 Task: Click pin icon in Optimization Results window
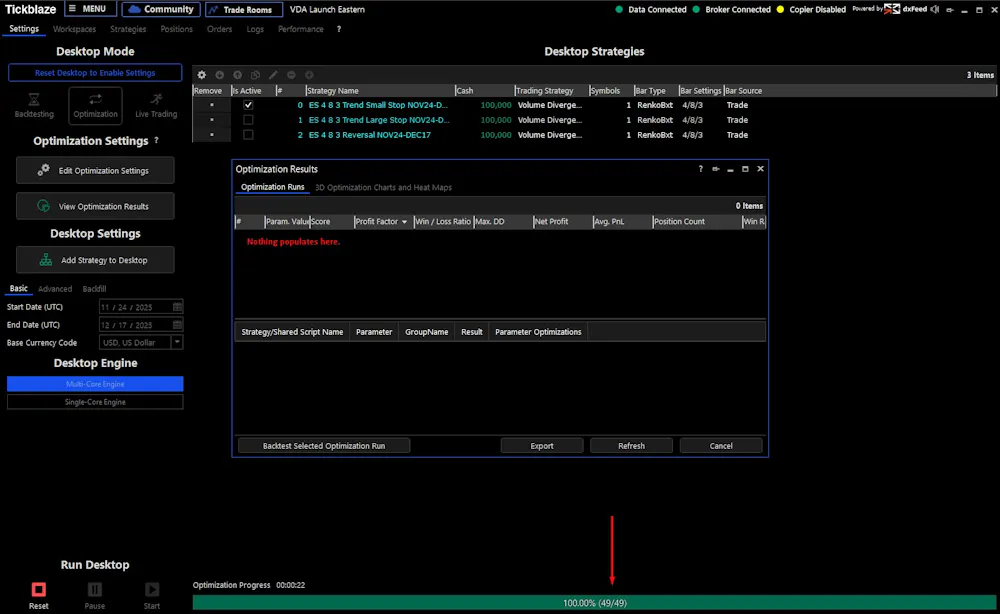pyautogui.click(x=716, y=169)
